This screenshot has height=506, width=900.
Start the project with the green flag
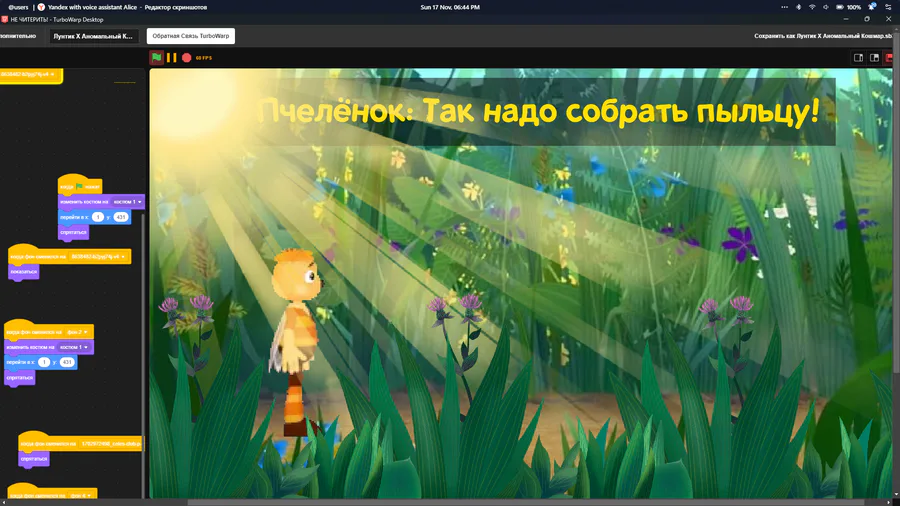[156, 57]
